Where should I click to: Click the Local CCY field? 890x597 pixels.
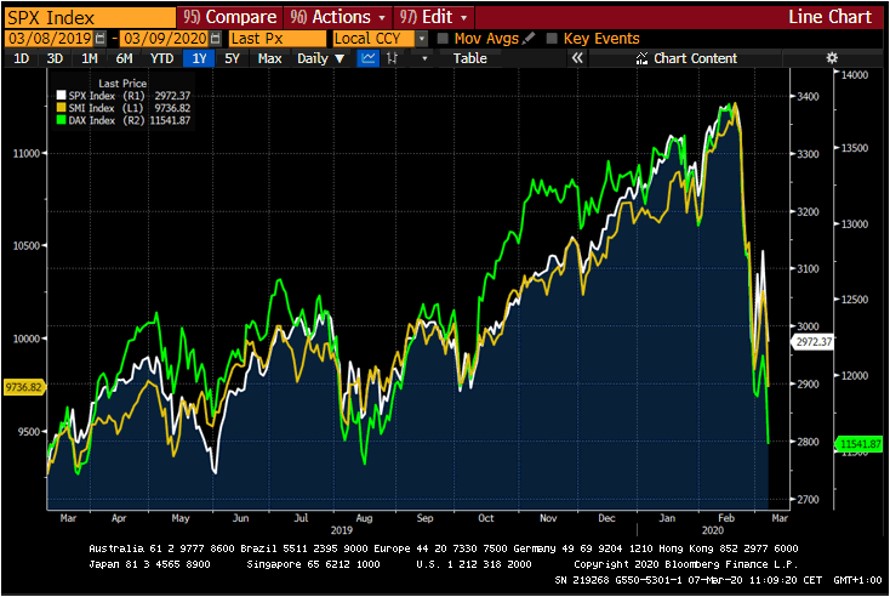(x=374, y=39)
